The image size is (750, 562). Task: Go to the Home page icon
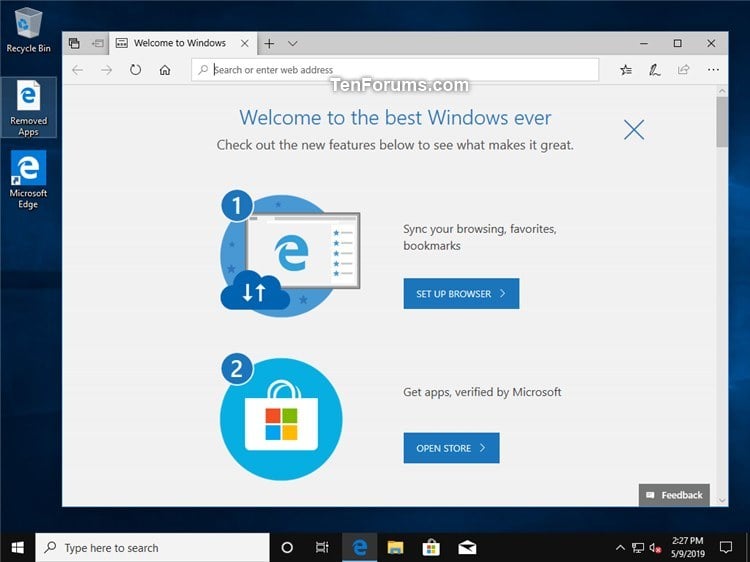click(165, 70)
